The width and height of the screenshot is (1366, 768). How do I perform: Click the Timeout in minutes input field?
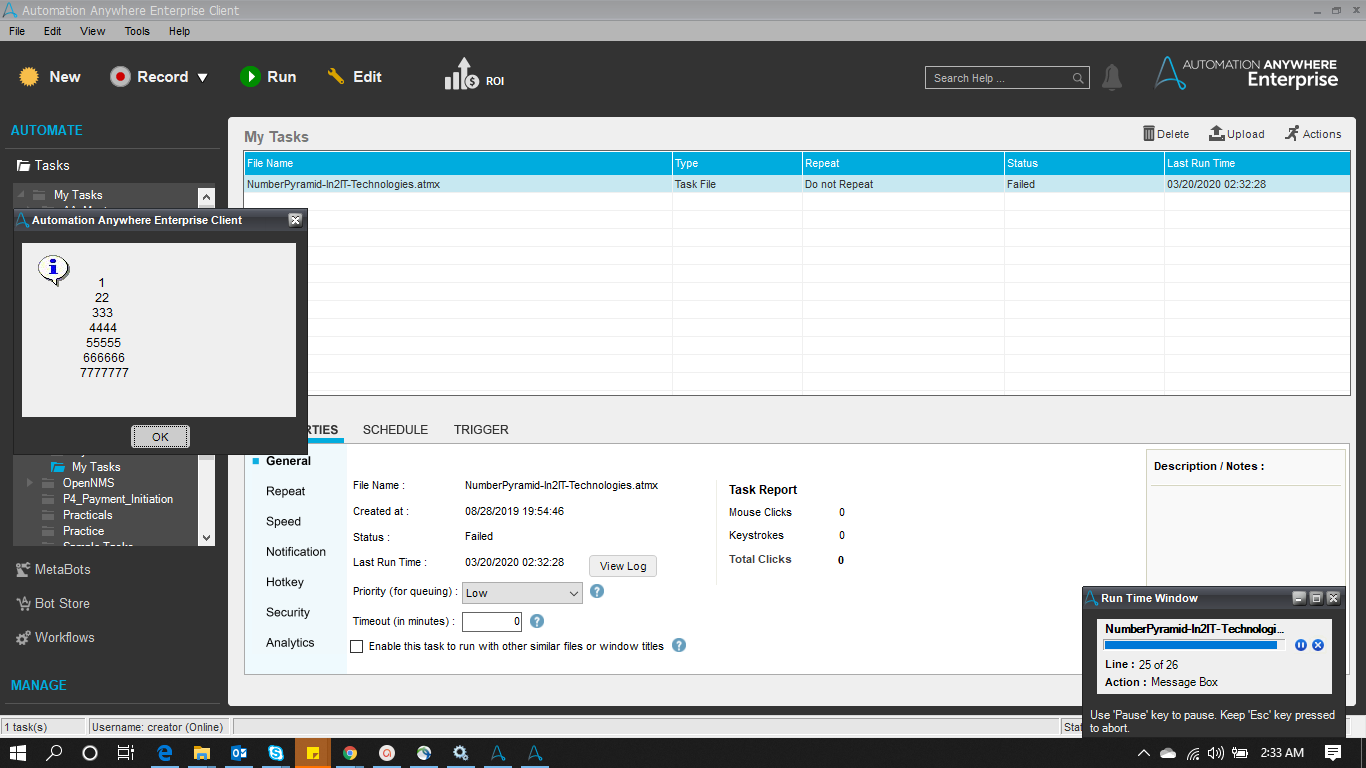(491, 622)
